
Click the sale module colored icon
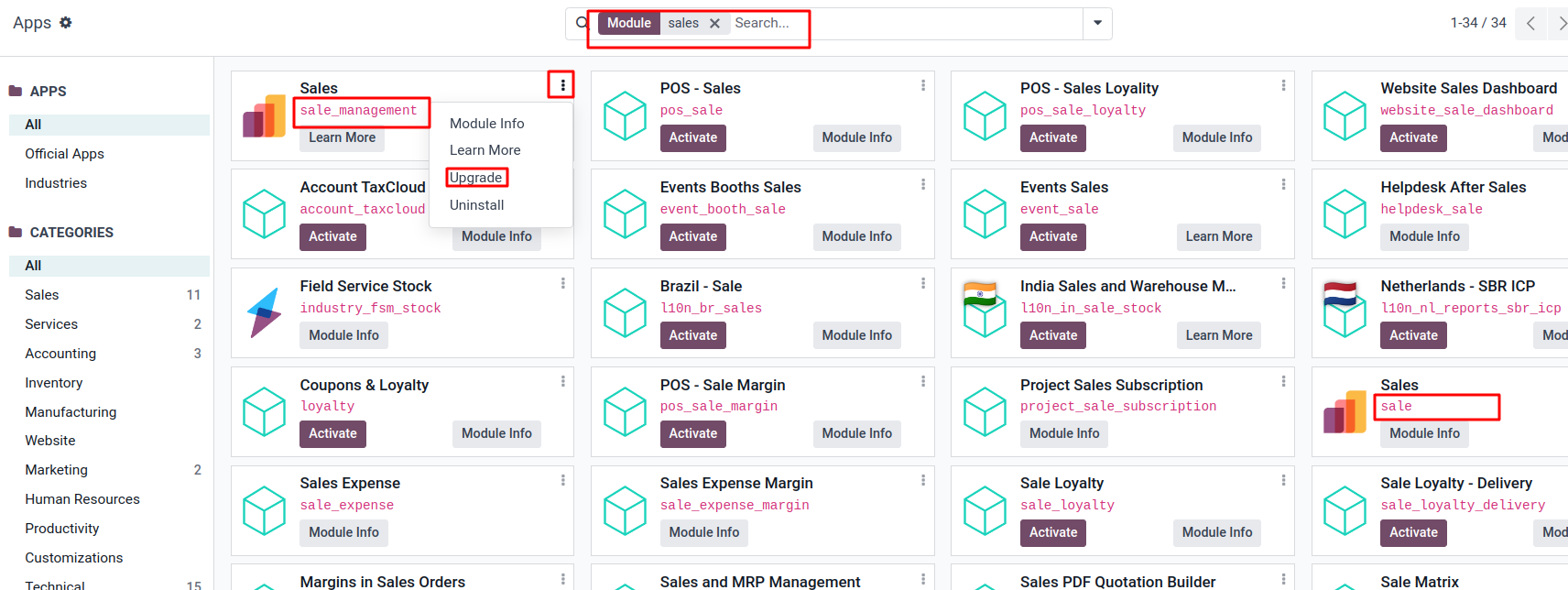click(1345, 412)
